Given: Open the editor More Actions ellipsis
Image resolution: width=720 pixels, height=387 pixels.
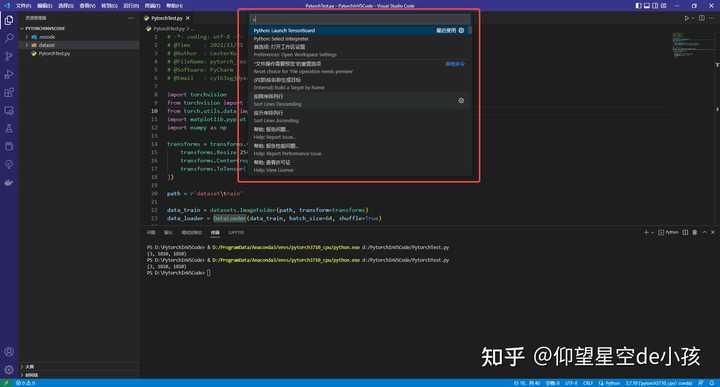Looking at the screenshot, I should (x=712, y=18).
